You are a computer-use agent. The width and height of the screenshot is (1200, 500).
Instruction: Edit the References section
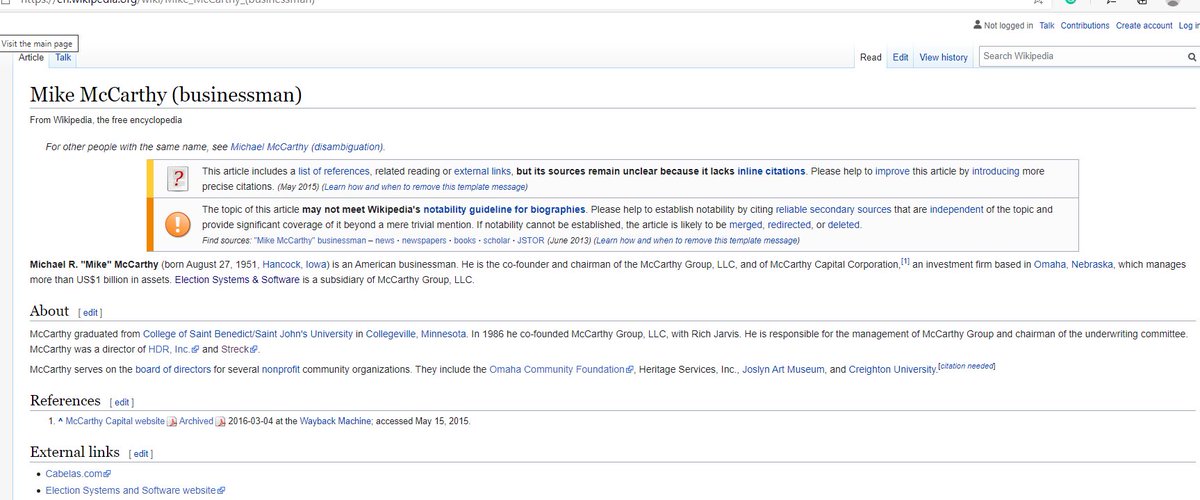tap(120, 402)
